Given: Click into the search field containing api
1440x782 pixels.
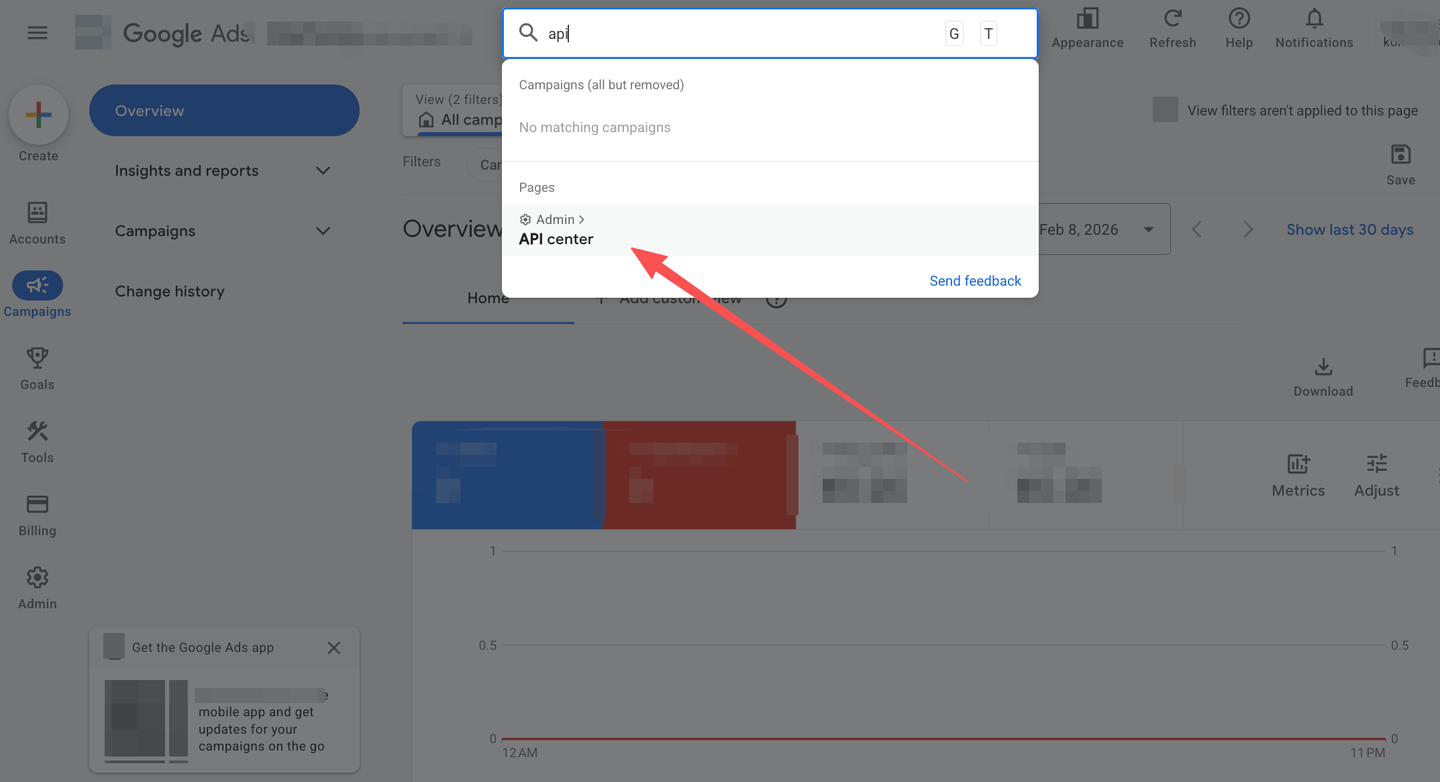Looking at the screenshot, I should (x=740, y=34).
